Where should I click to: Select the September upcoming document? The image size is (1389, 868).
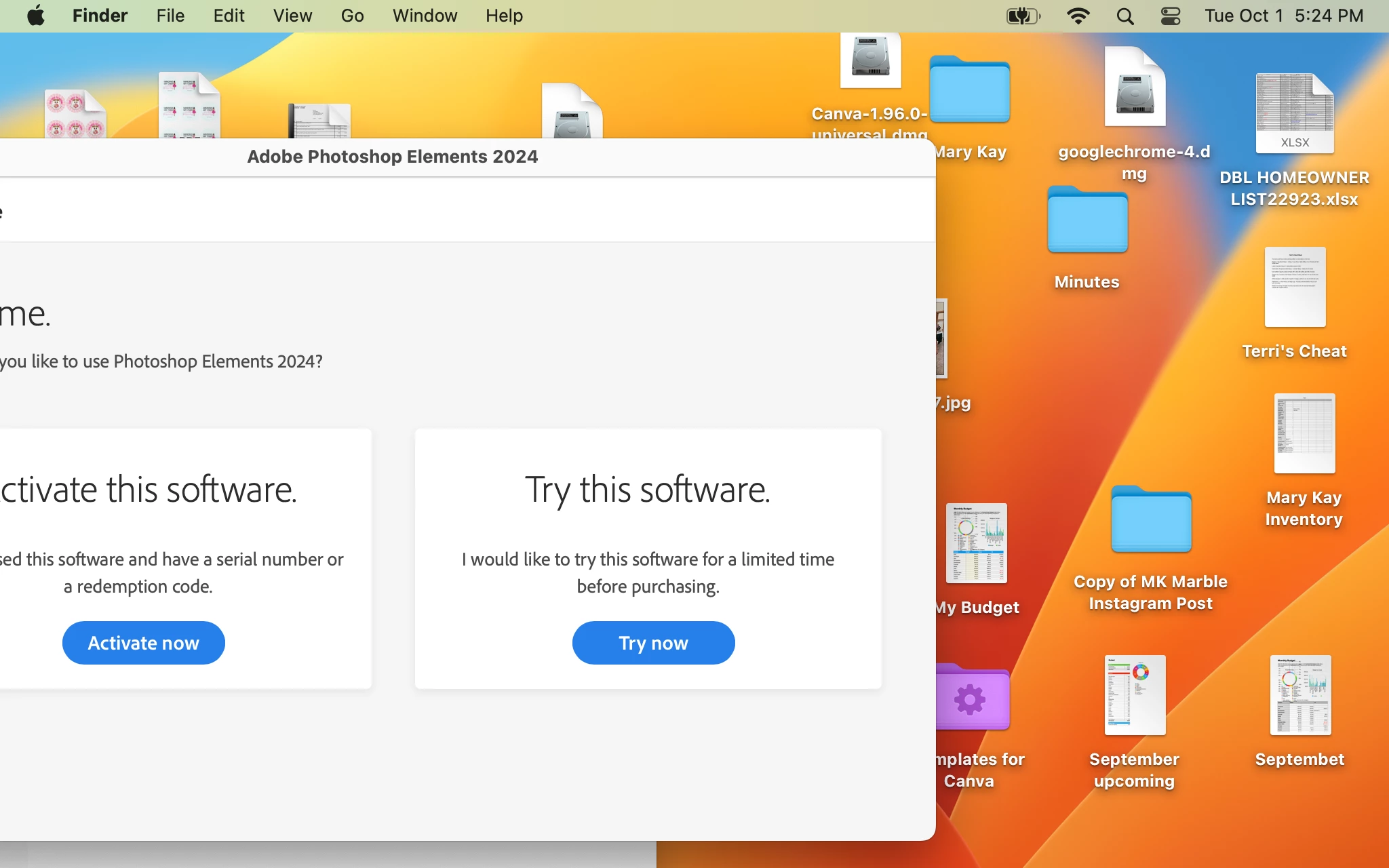tap(1135, 695)
